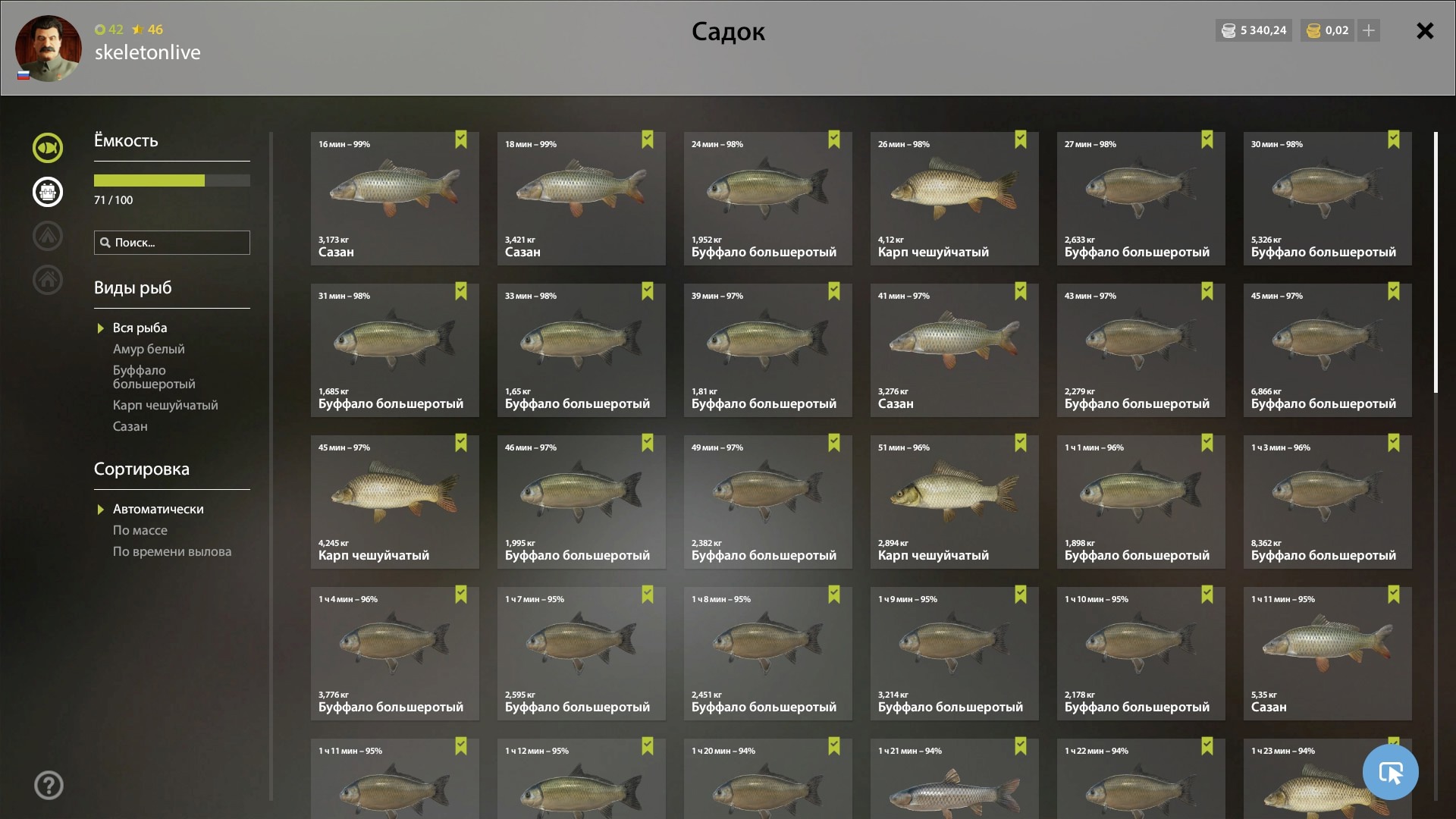
Task: Click the silver coins balance 5 340,24
Action: (1254, 30)
